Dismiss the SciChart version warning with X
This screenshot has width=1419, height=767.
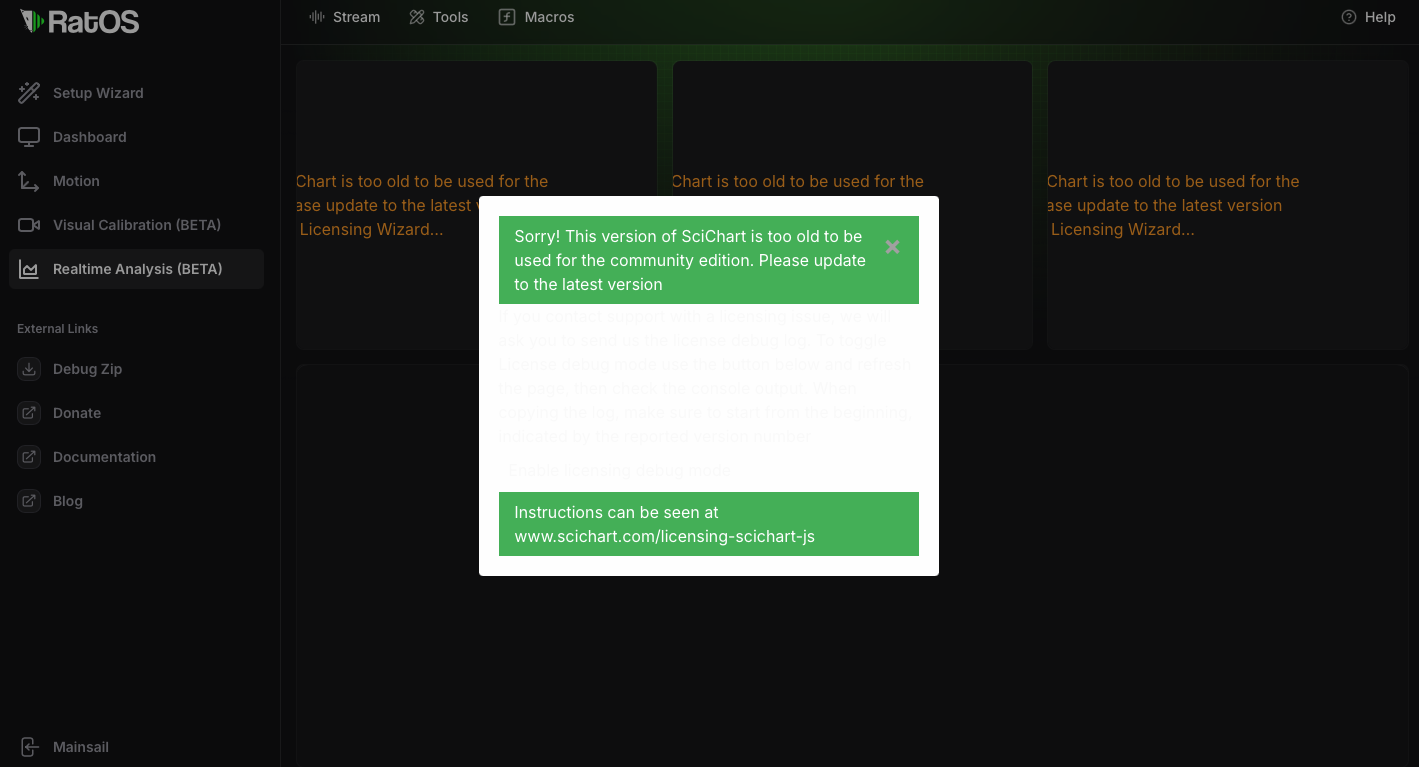pos(893,247)
